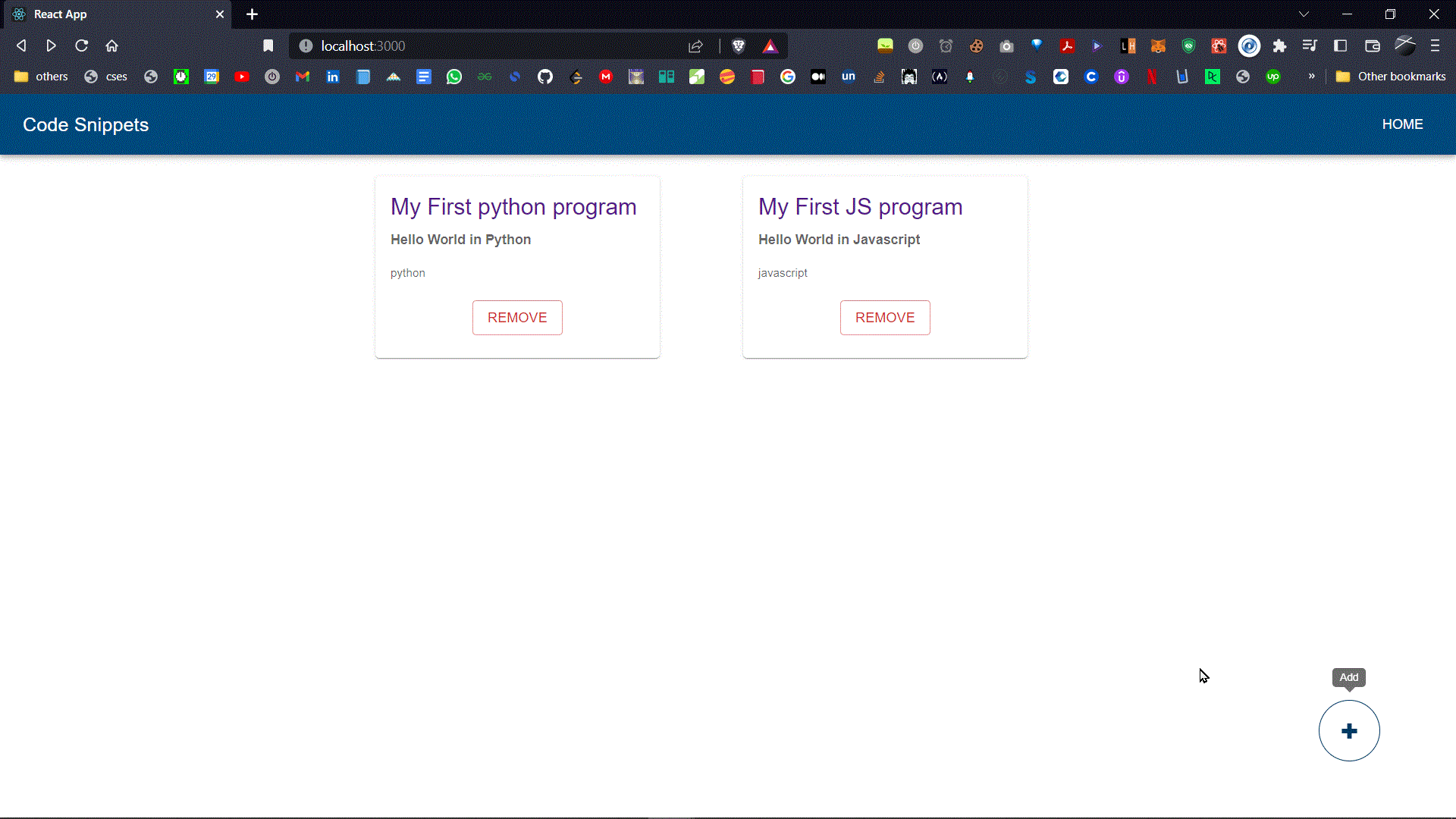This screenshot has width=1456, height=819.
Task: Go to HOME in navigation bar
Action: 1402,124
